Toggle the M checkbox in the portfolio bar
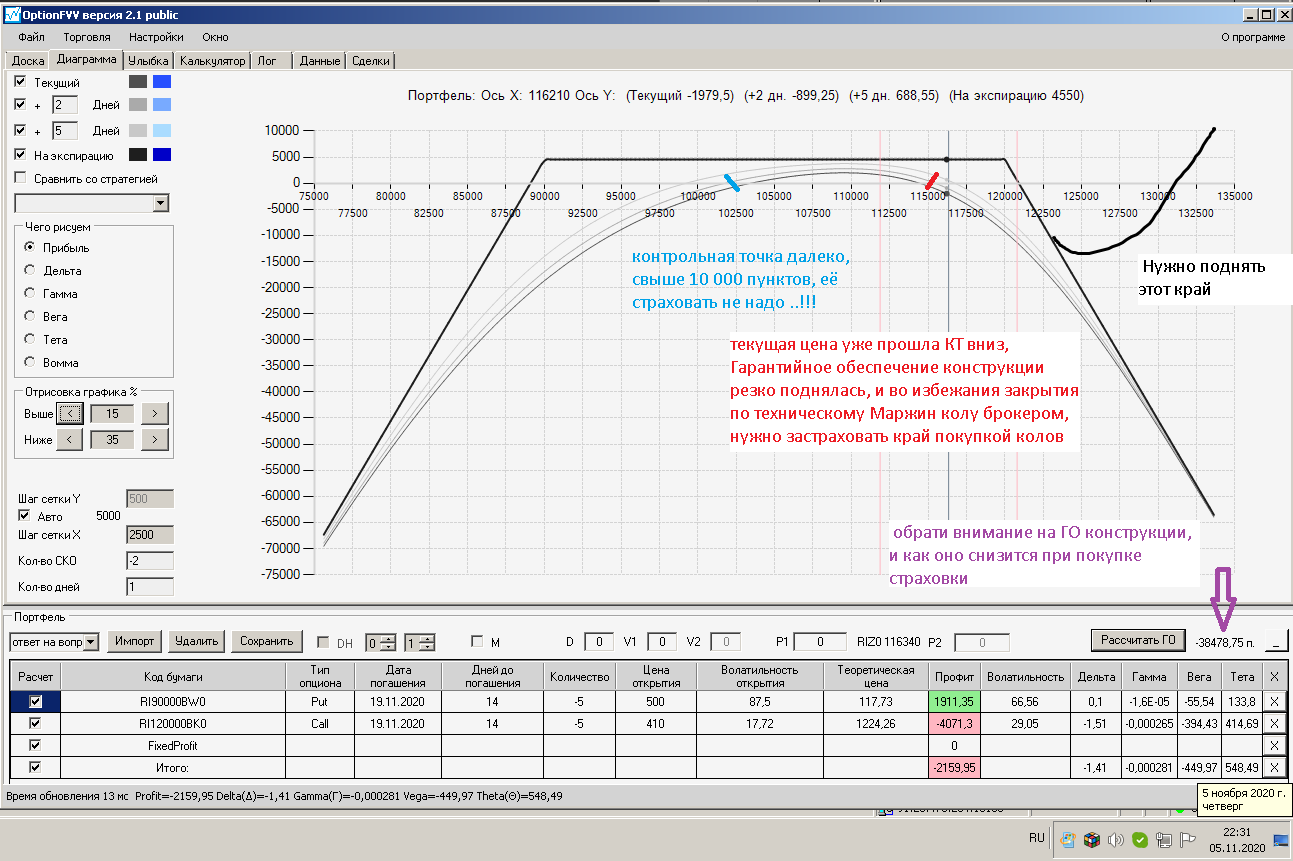1293x861 pixels. pos(477,641)
